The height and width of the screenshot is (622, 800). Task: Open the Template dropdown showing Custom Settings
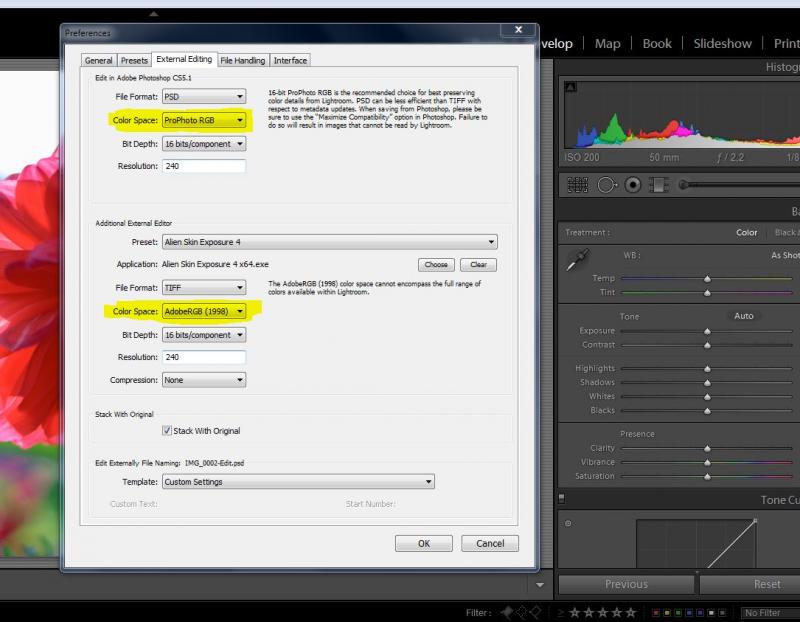298,482
